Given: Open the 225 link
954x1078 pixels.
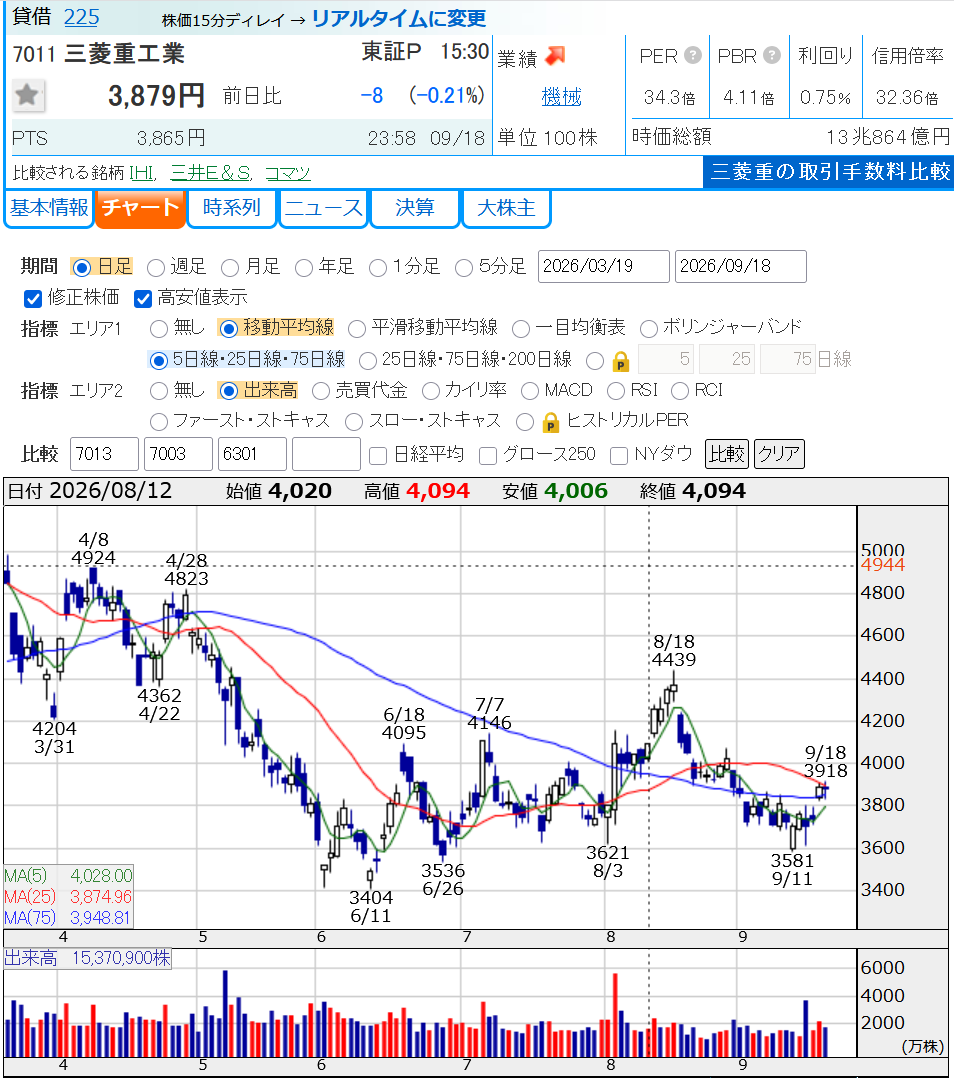Looking at the screenshot, I should (x=81, y=17).
